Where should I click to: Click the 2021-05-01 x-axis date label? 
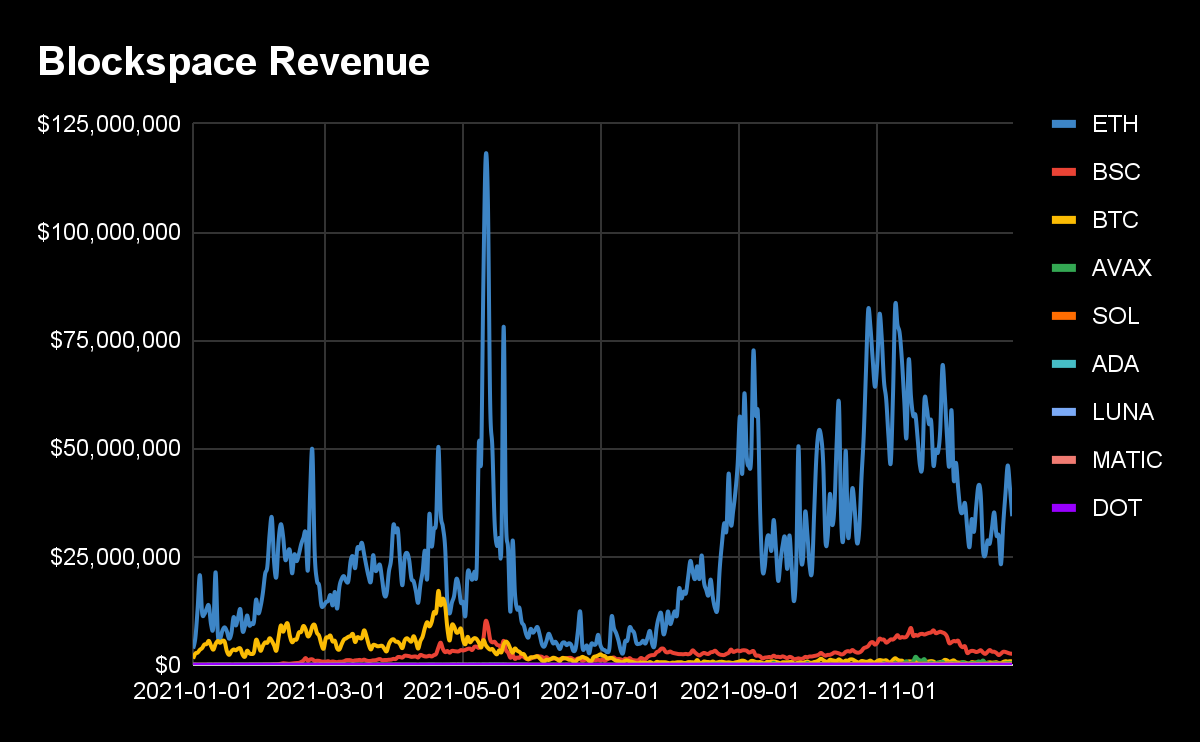click(x=463, y=691)
